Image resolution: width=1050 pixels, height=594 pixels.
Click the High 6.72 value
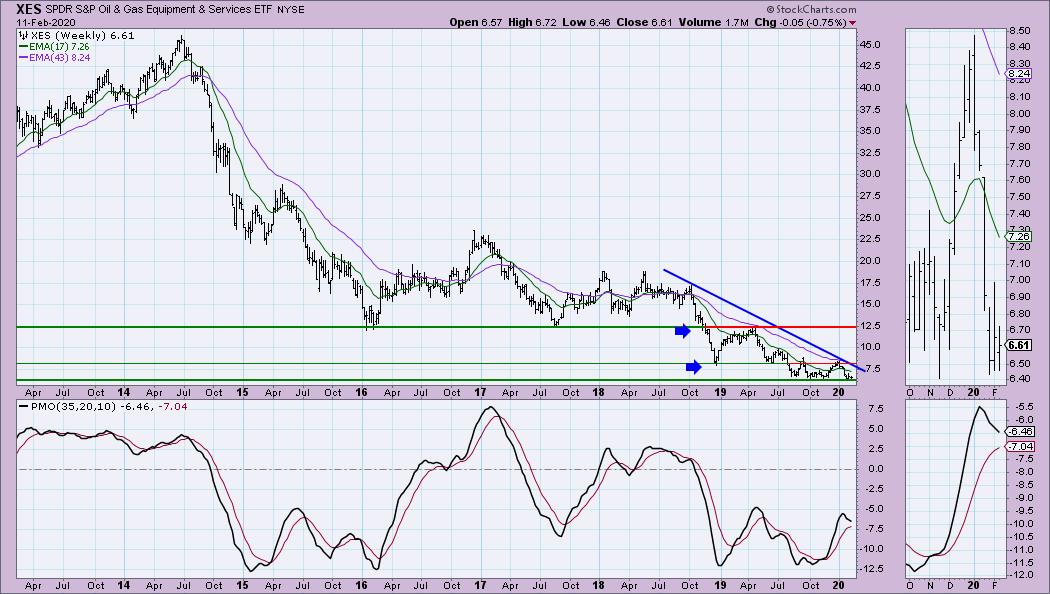click(x=532, y=22)
